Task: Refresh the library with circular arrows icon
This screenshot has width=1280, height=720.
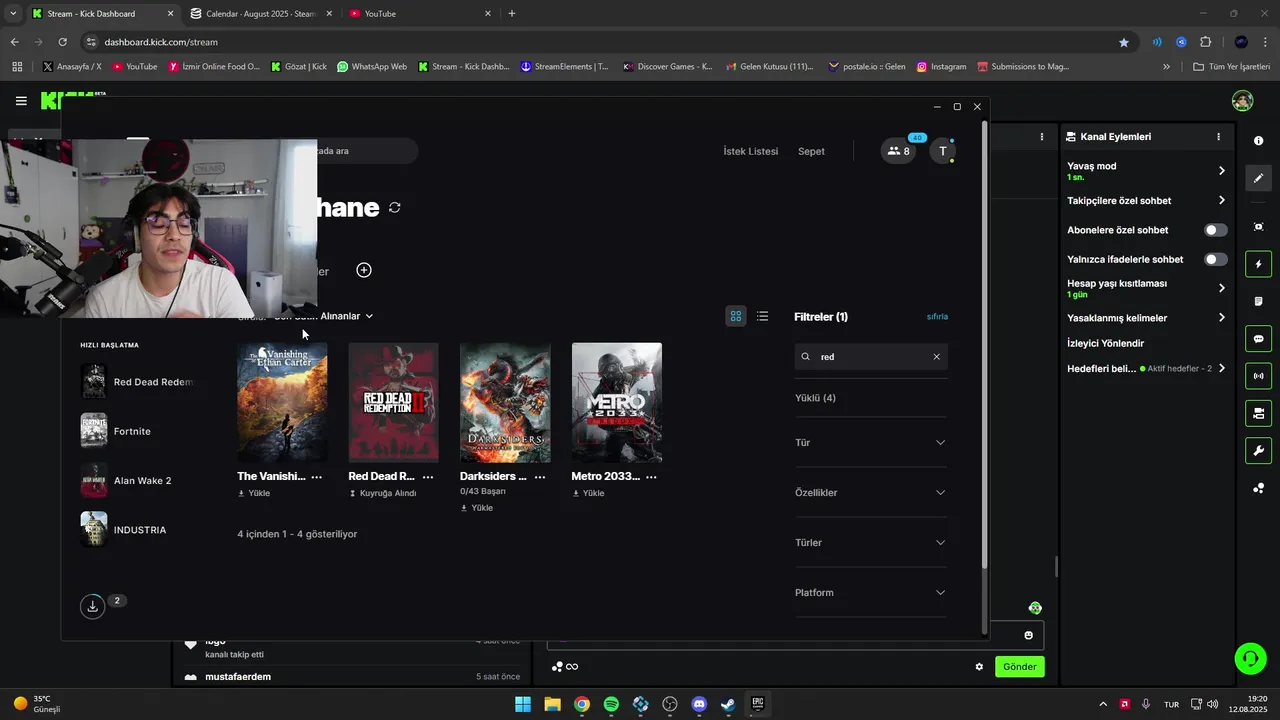Action: [x=395, y=207]
